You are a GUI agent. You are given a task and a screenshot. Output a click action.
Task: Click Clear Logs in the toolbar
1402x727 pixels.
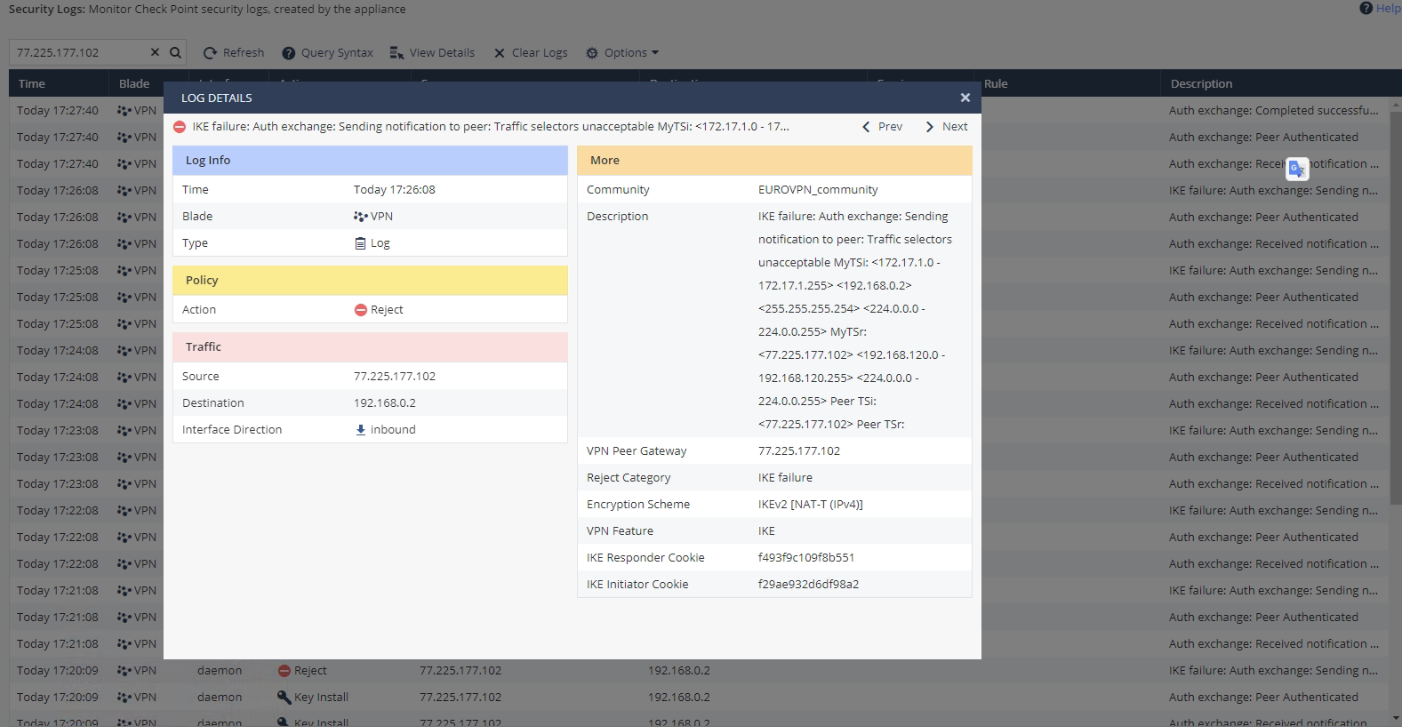(530, 52)
